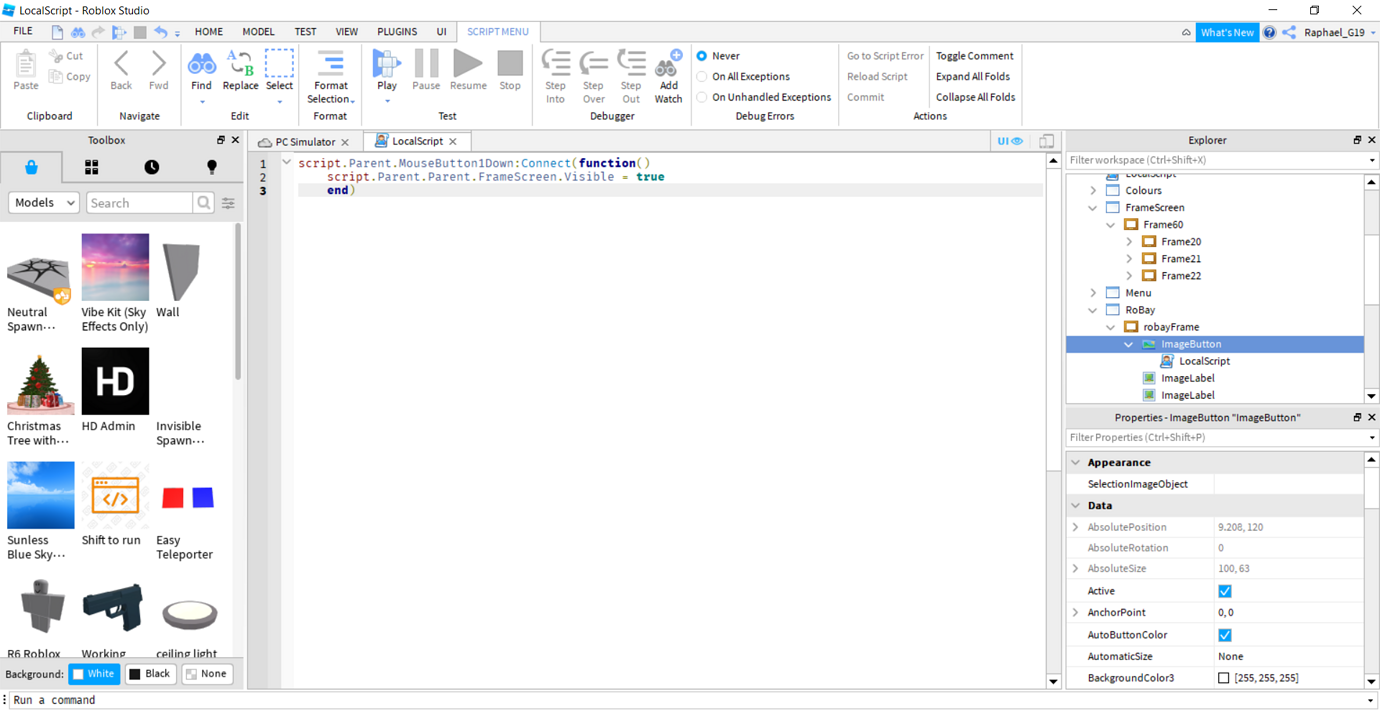Open the Toolbox creations lightbulb tab

coord(211,167)
